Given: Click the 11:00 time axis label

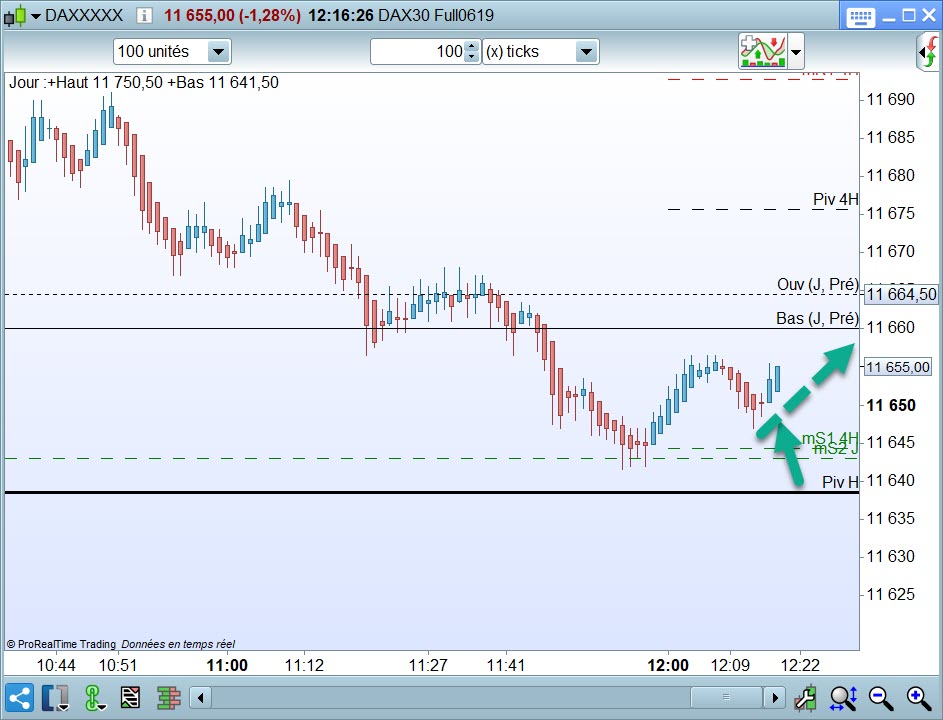Looking at the screenshot, I should pos(227,665).
